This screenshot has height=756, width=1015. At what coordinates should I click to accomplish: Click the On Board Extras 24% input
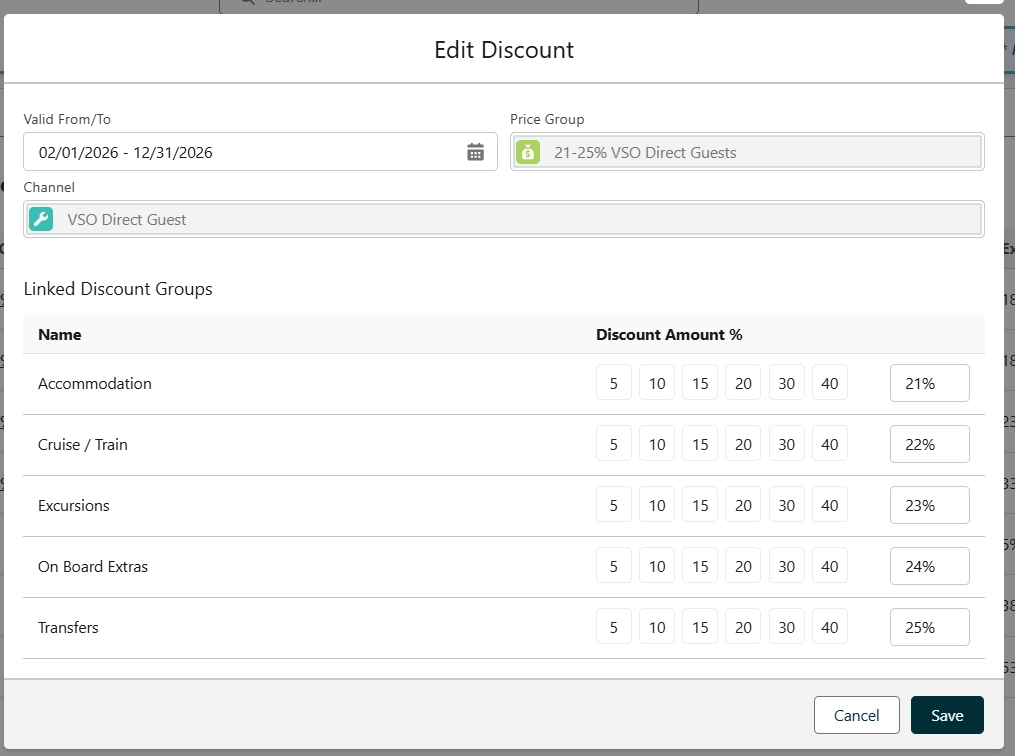pyautogui.click(x=929, y=566)
